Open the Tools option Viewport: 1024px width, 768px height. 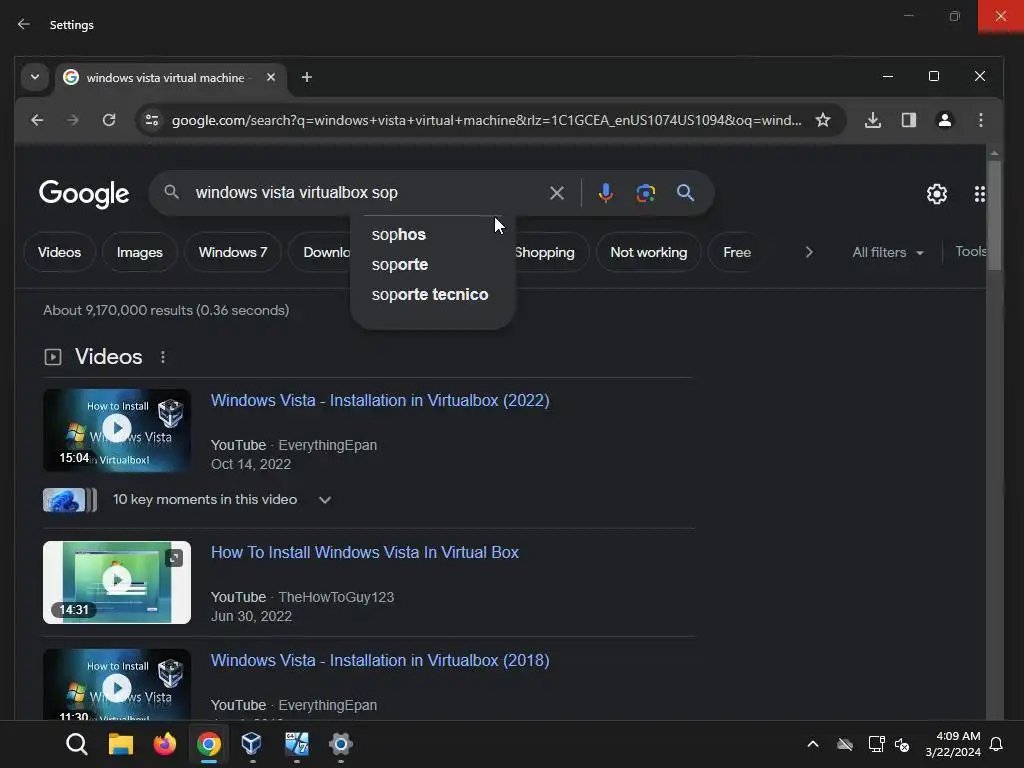[970, 251]
